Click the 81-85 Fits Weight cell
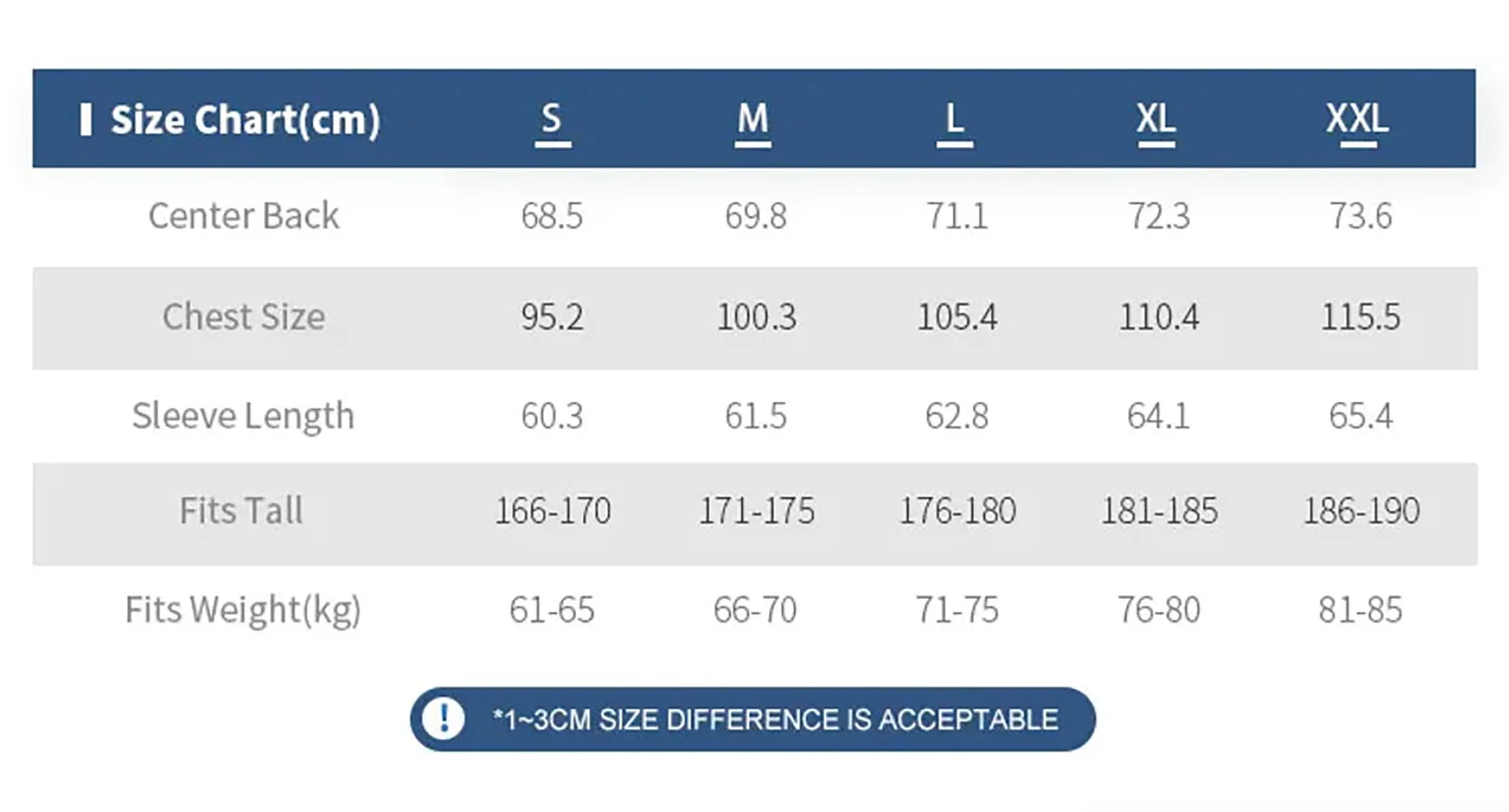The height and width of the screenshot is (812, 1509). point(1360,610)
